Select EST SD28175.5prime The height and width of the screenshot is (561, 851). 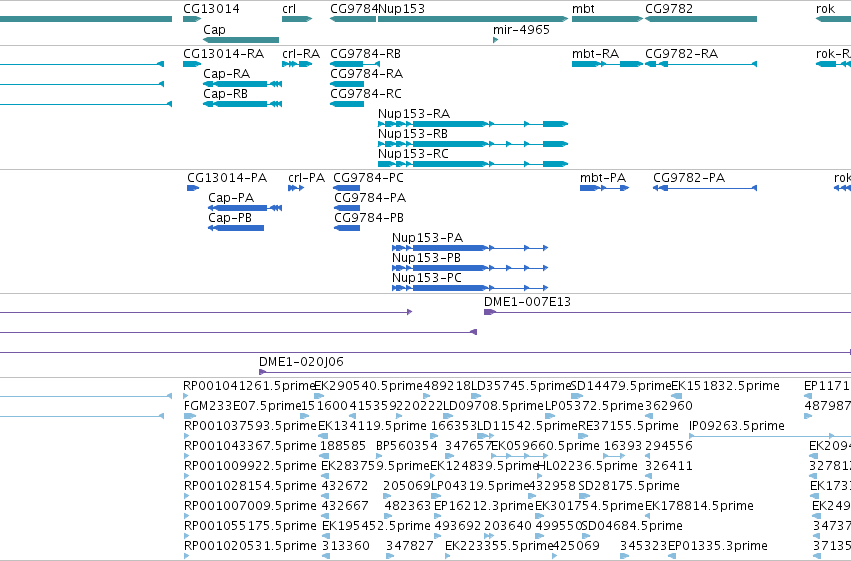pyautogui.click(x=629, y=487)
